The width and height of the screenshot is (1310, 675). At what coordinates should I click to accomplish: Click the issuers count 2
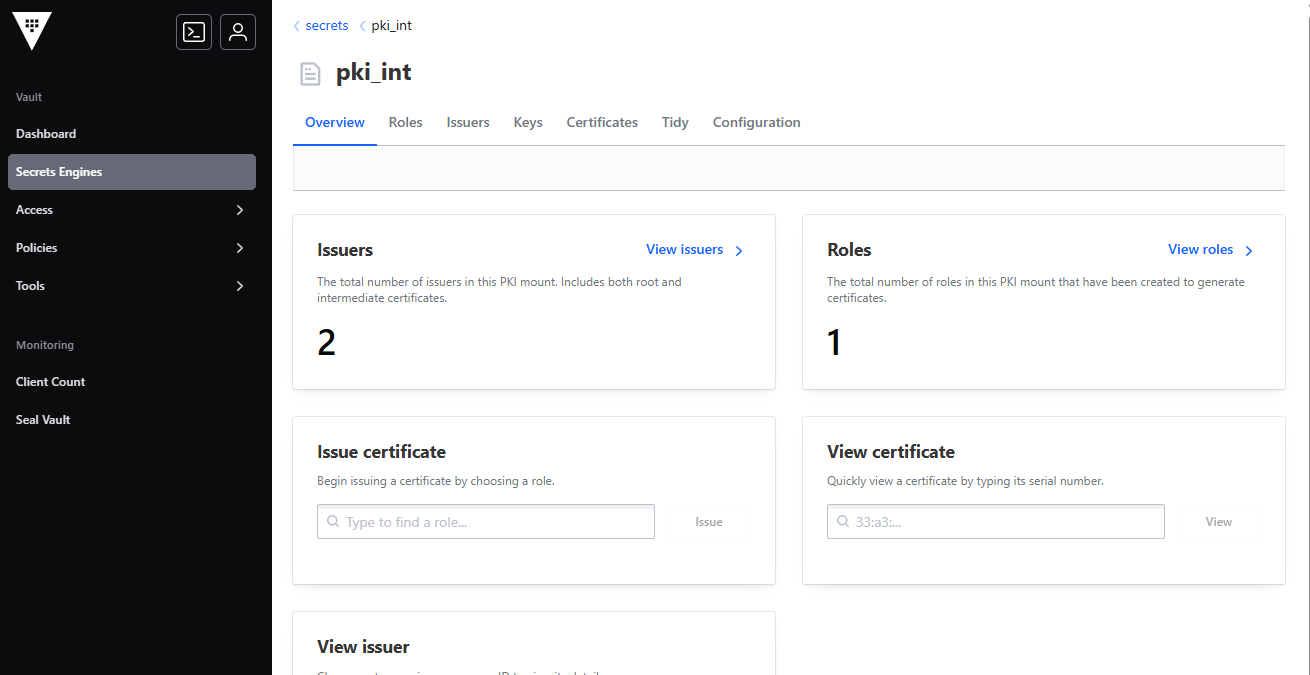click(327, 343)
